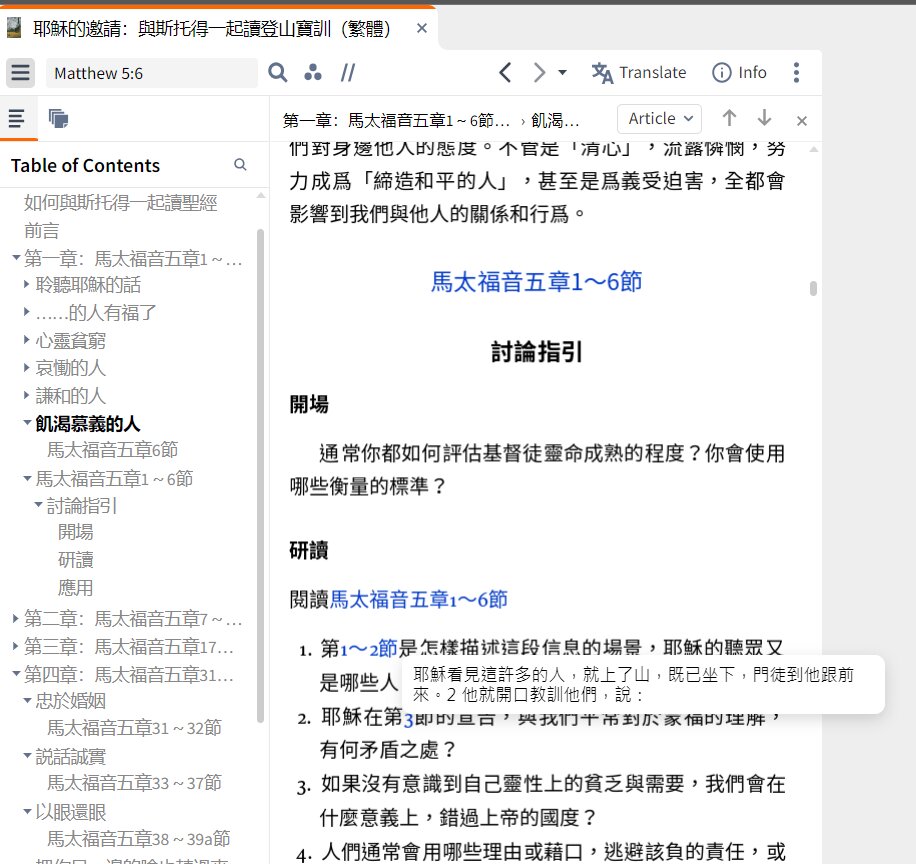916x864 pixels.
Task: Open 前言 from the contents list
Action: click(x=41, y=231)
